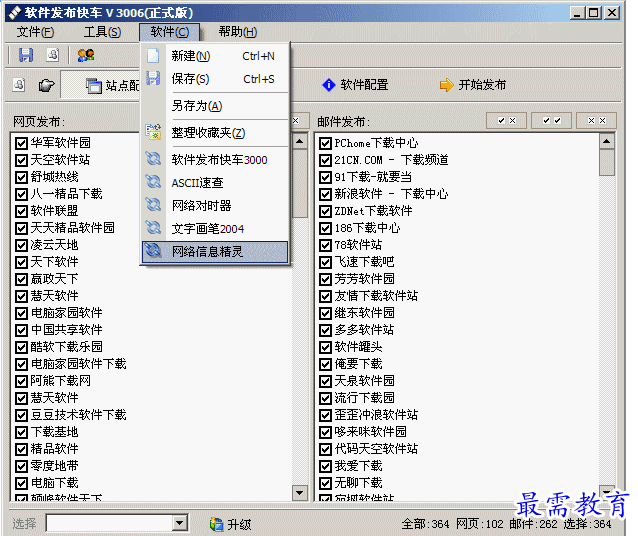Click the pointing hand icon
The height and width of the screenshot is (536, 638).
point(46,85)
